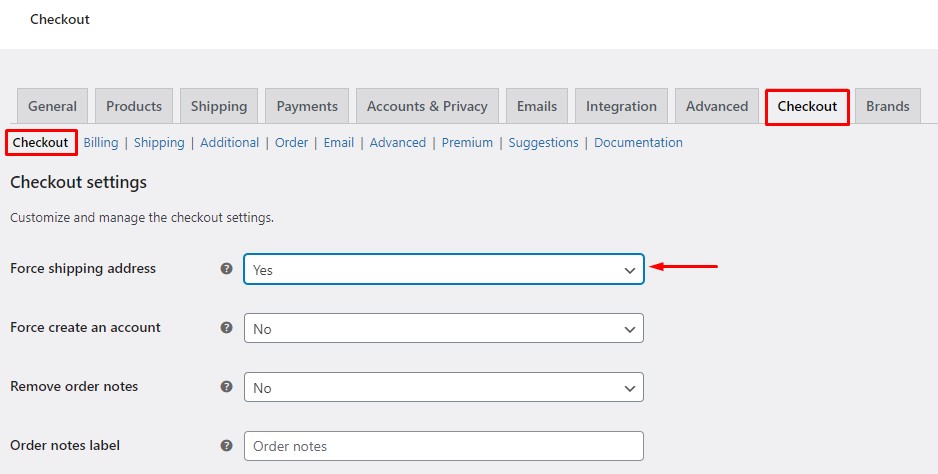Select the Accounts & Privacy tab
938x474 pixels.
pos(427,106)
